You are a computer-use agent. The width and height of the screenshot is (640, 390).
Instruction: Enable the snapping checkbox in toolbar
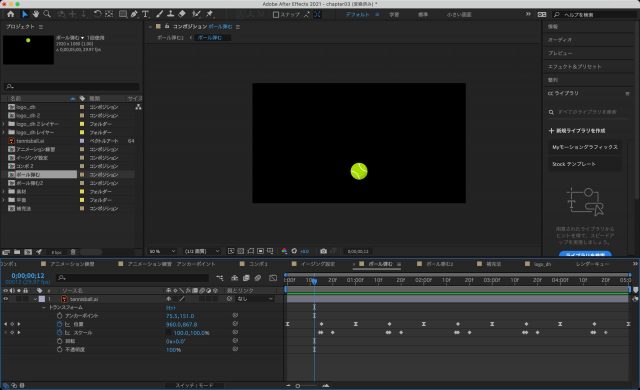point(276,15)
